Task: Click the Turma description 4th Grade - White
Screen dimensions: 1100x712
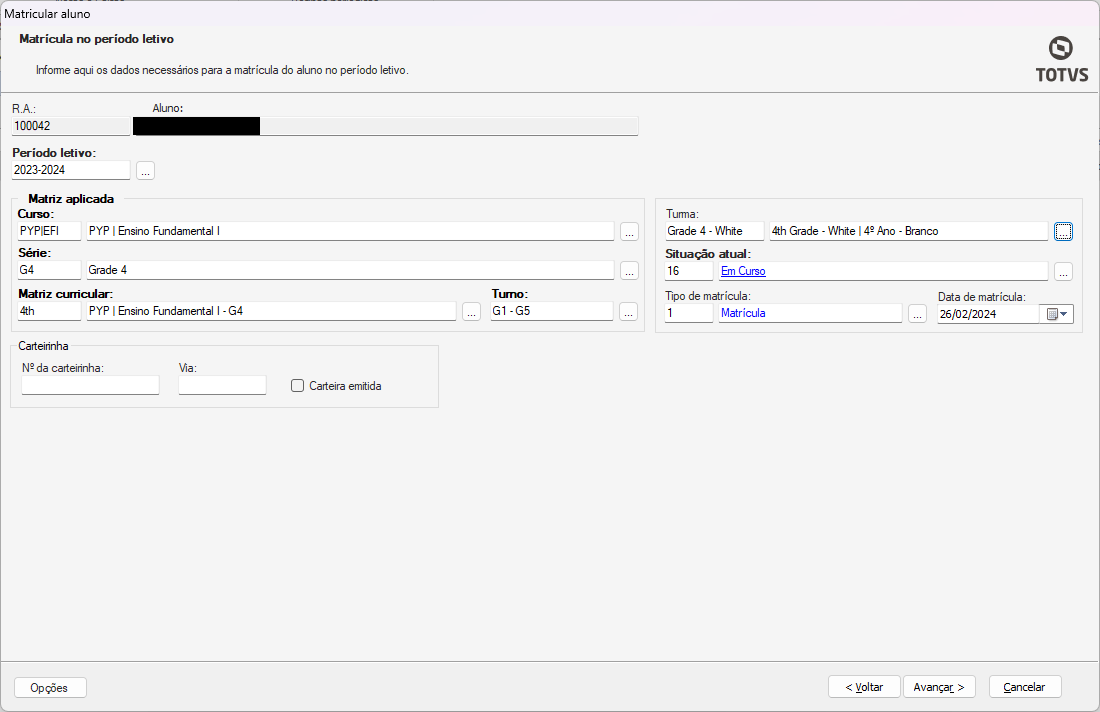Action: click(908, 231)
